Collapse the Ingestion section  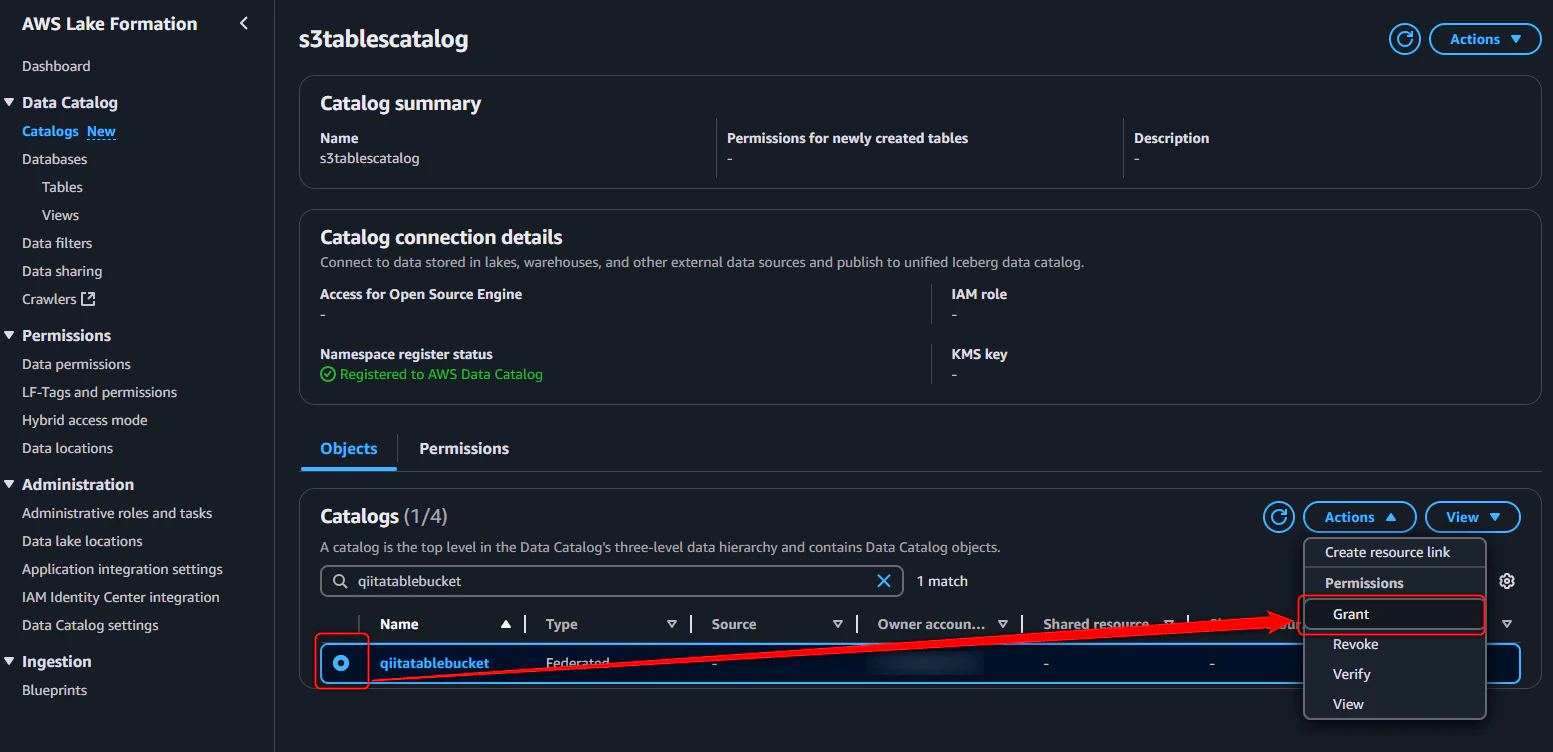click(x=9, y=661)
